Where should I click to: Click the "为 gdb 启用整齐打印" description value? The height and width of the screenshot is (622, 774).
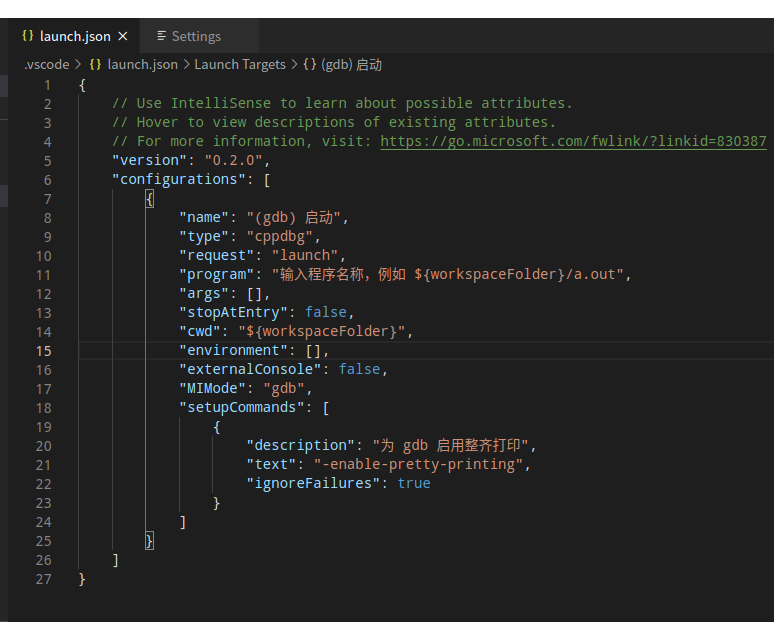coord(451,445)
